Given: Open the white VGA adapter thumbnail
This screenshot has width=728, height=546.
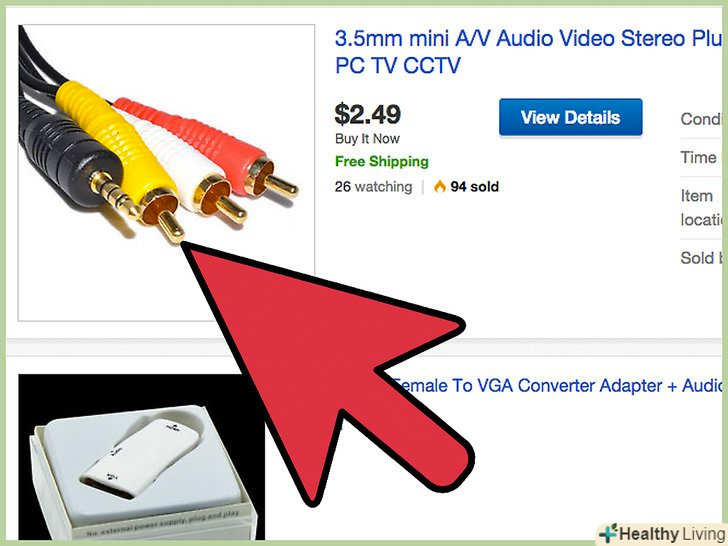Looking at the screenshot, I should tap(142, 457).
